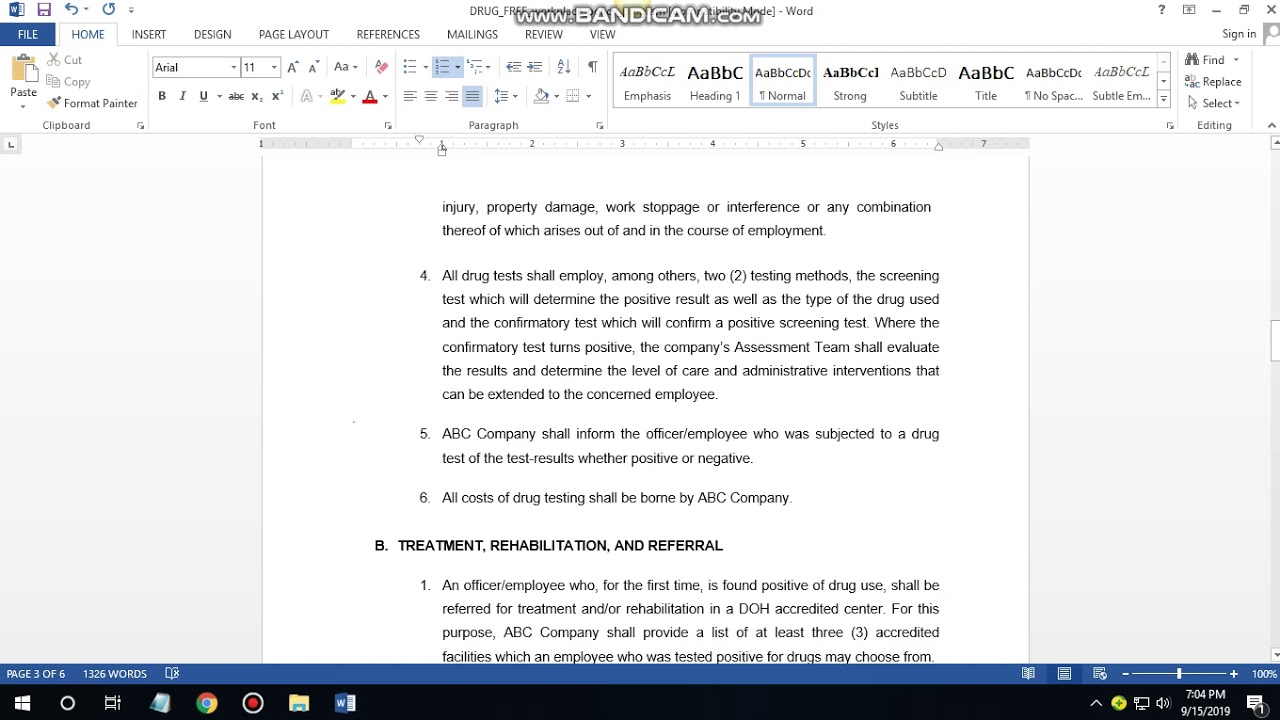1280x720 pixels.
Task: Open the font name dropdown
Action: coord(234,67)
